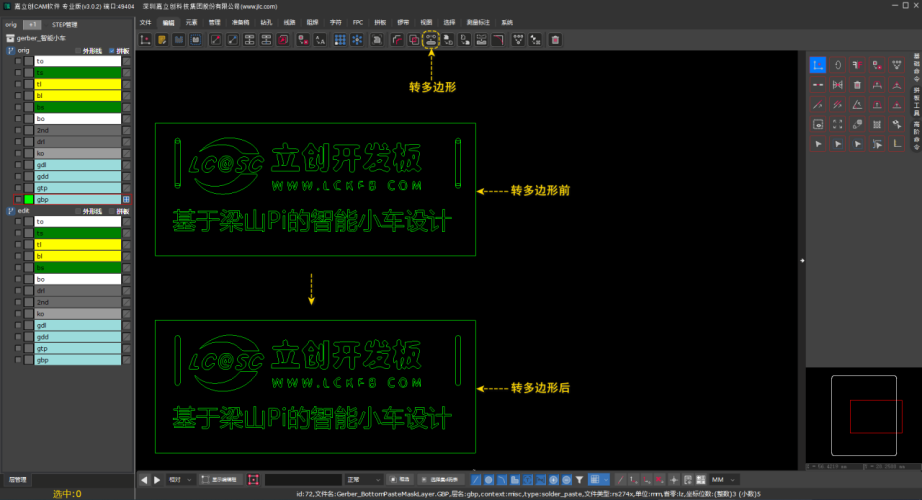The width and height of the screenshot is (922, 500).
Task: Collapse the orig layer group
Action: tap(10, 51)
